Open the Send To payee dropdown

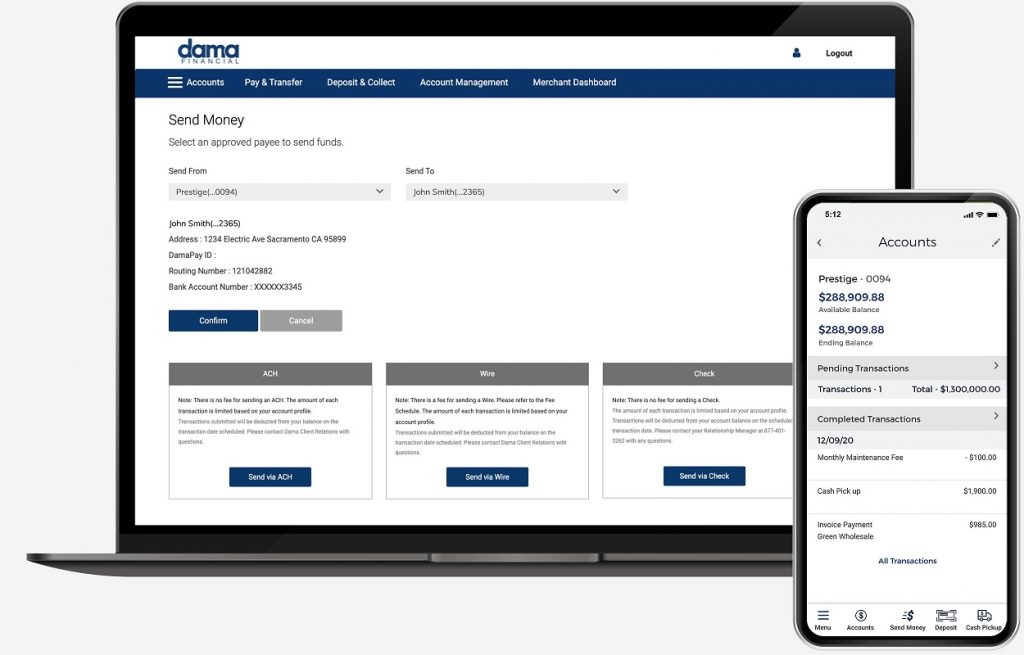[x=516, y=192]
